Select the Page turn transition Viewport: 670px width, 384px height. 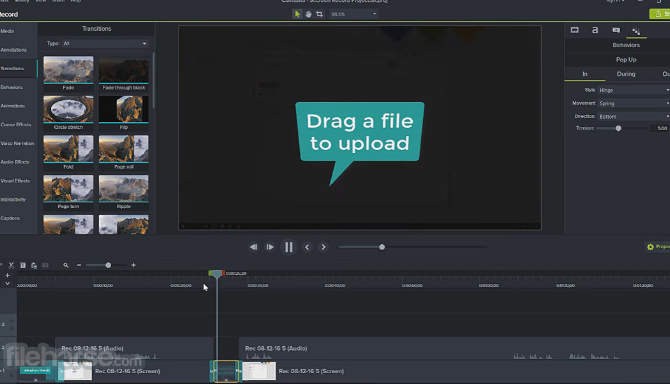[68, 188]
